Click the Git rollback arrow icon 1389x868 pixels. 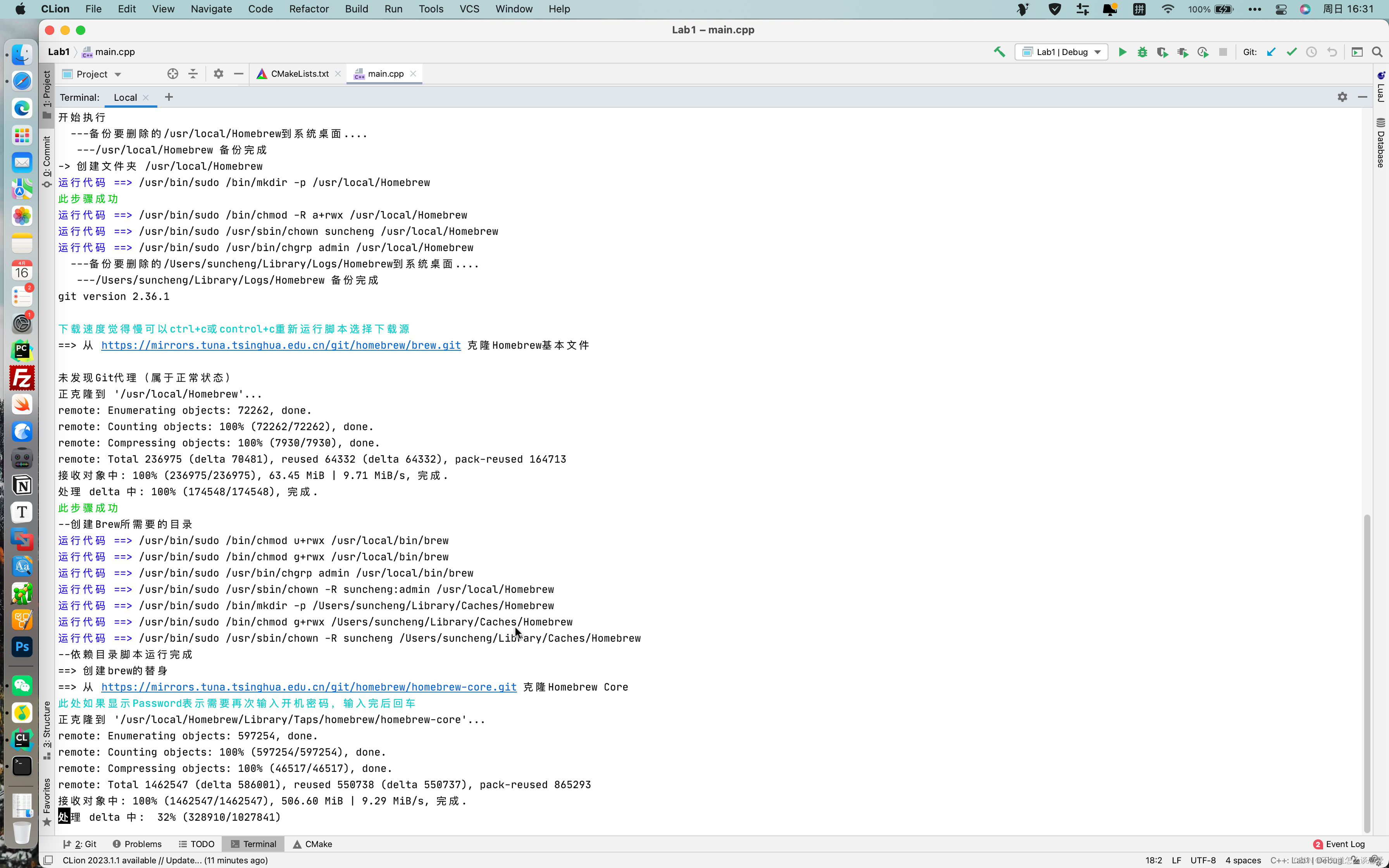click(1332, 52)
